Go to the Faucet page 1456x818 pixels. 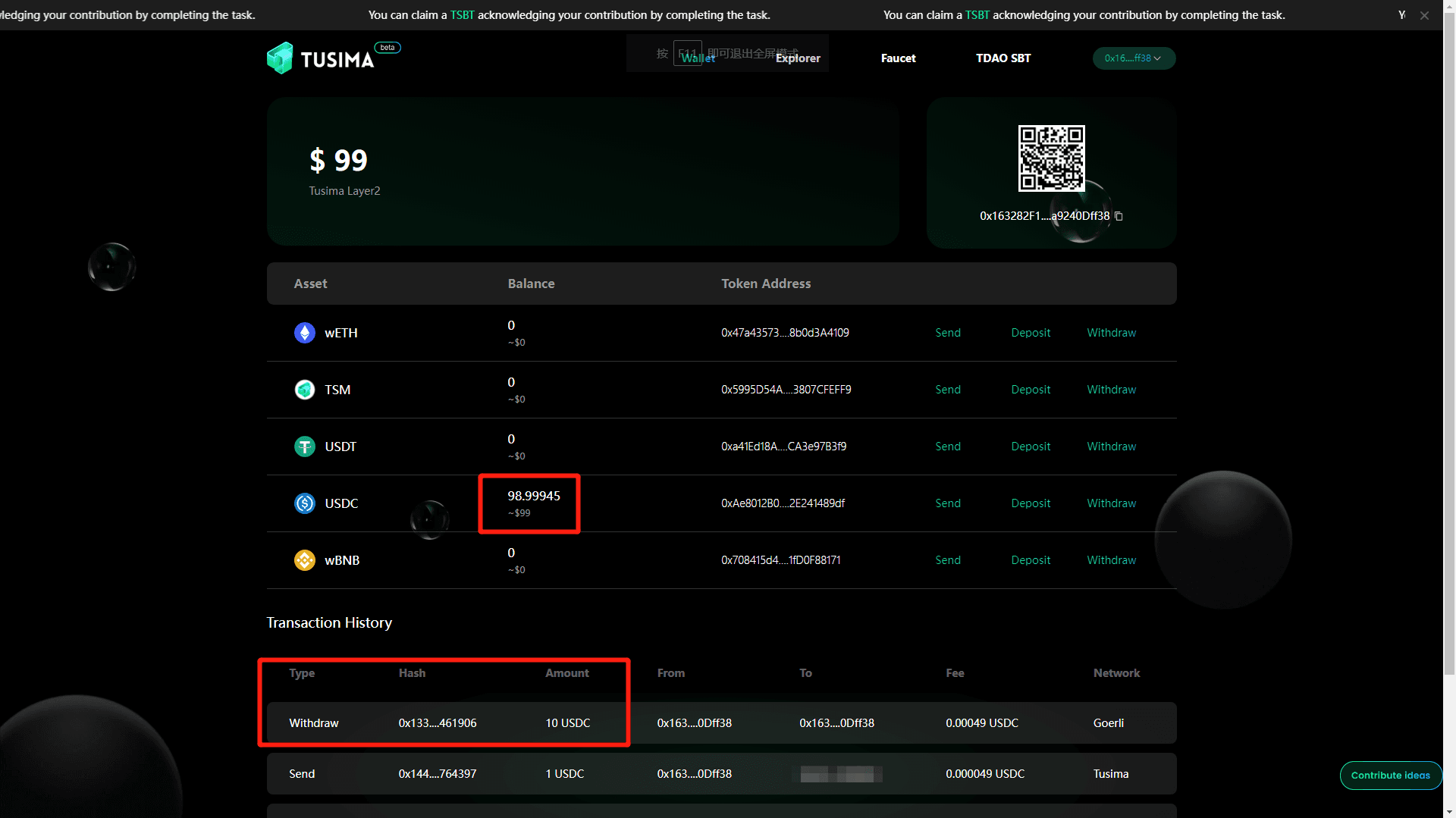pyautogui.click(x=898, y=58)
